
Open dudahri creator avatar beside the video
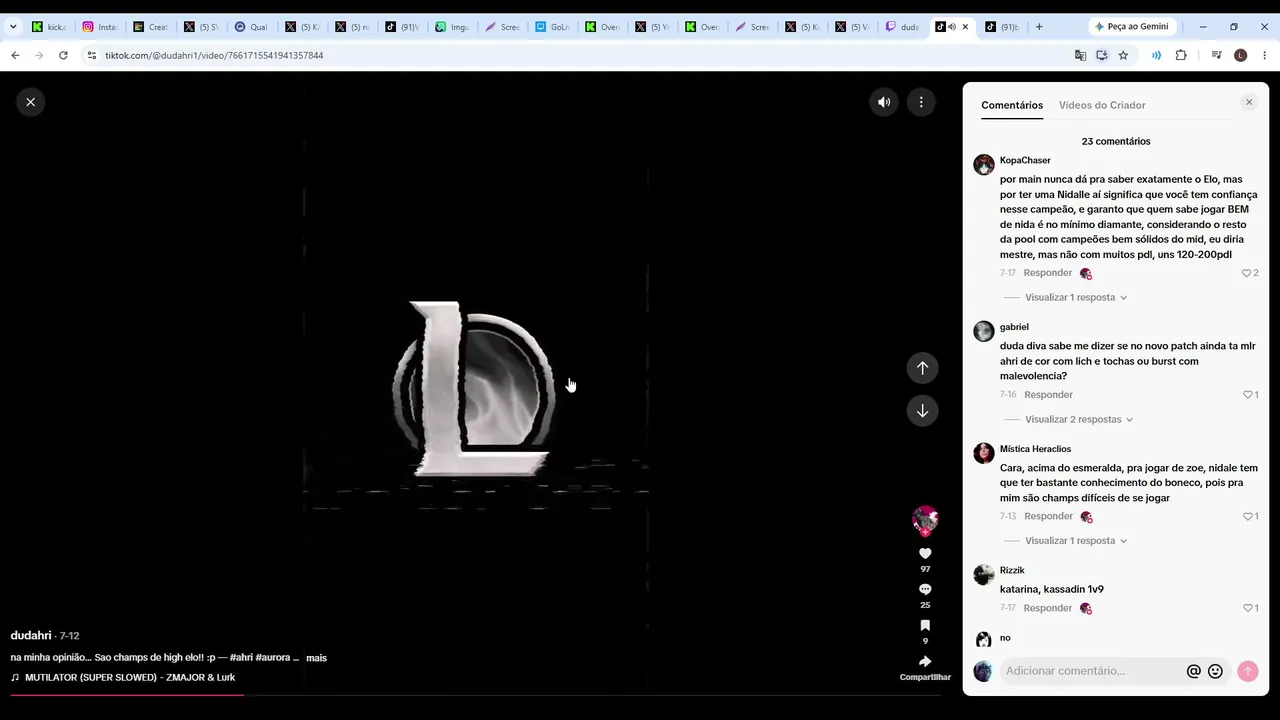click(x=925, y=519)
